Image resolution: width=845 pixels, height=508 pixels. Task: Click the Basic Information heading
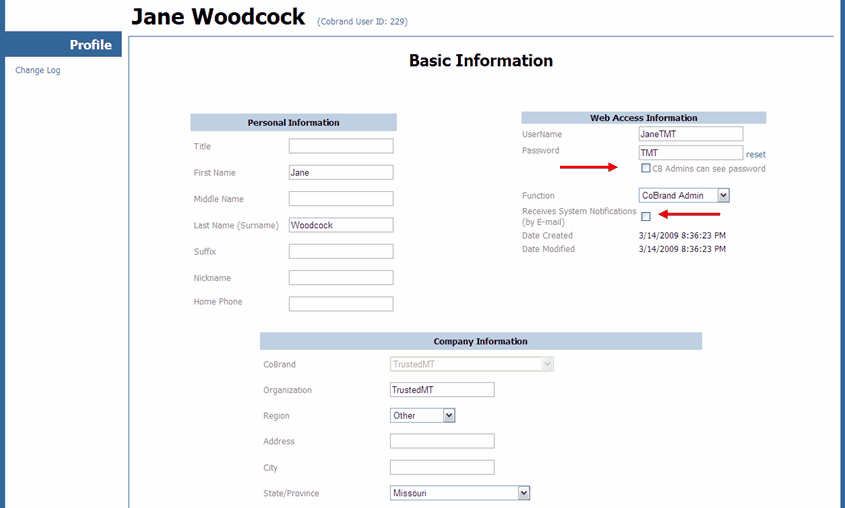(x=481, y=60)
